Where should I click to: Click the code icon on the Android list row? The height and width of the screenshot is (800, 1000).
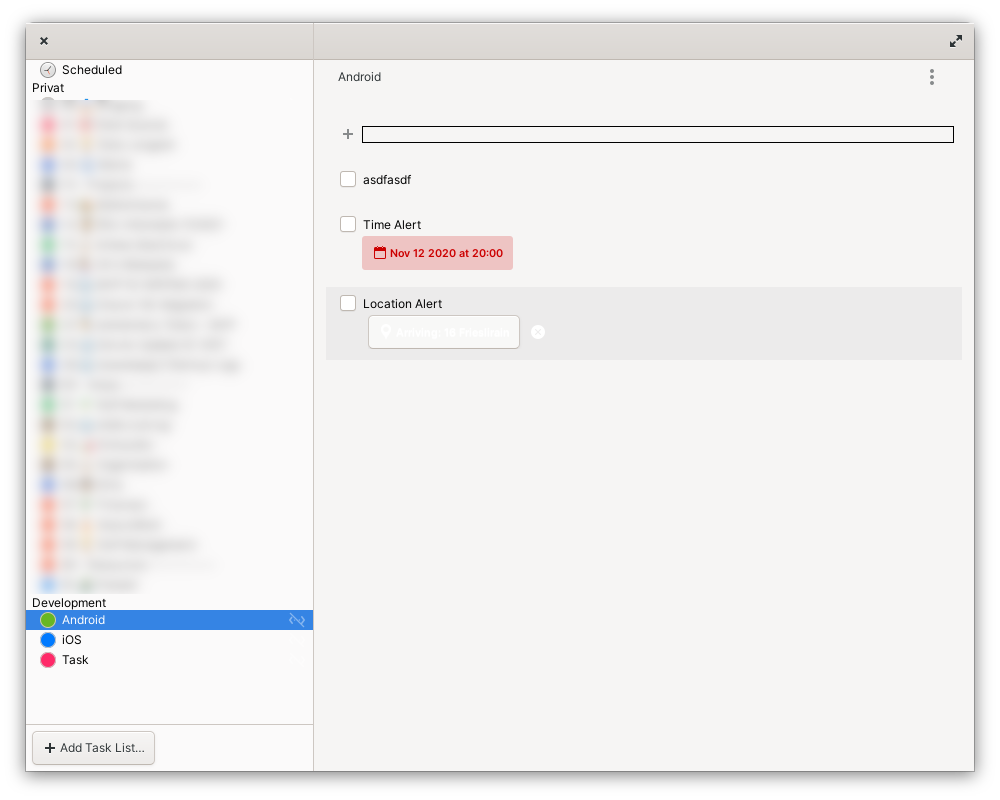coord(297,619)
